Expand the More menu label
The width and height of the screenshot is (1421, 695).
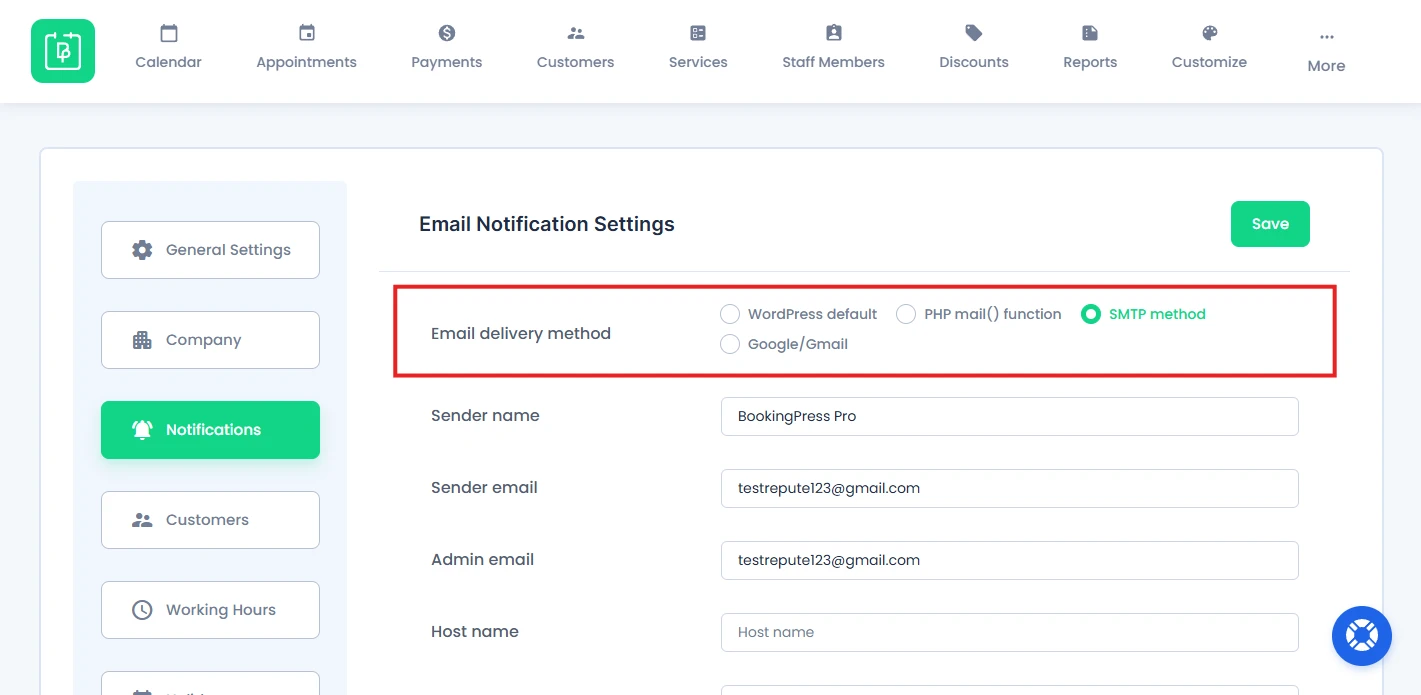(1327, 66)
